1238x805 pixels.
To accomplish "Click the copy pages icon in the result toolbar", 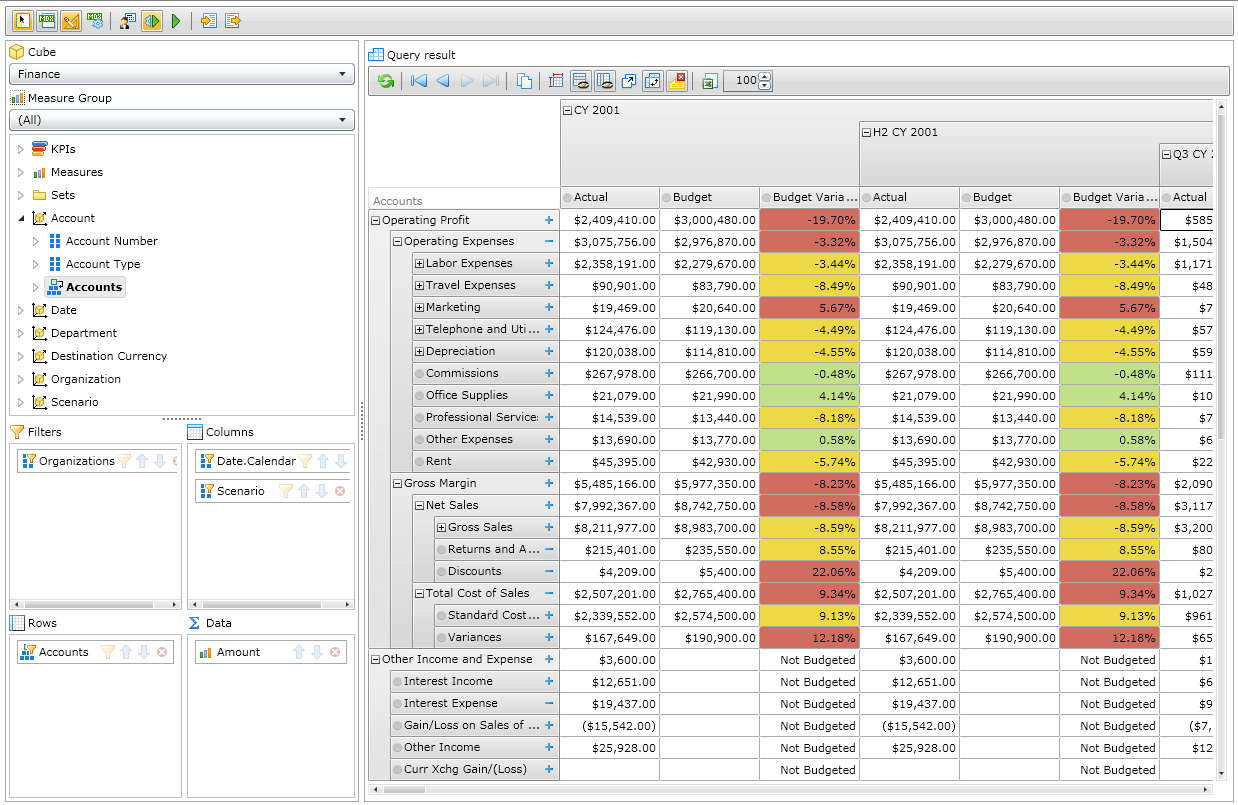I will point(524,82).
